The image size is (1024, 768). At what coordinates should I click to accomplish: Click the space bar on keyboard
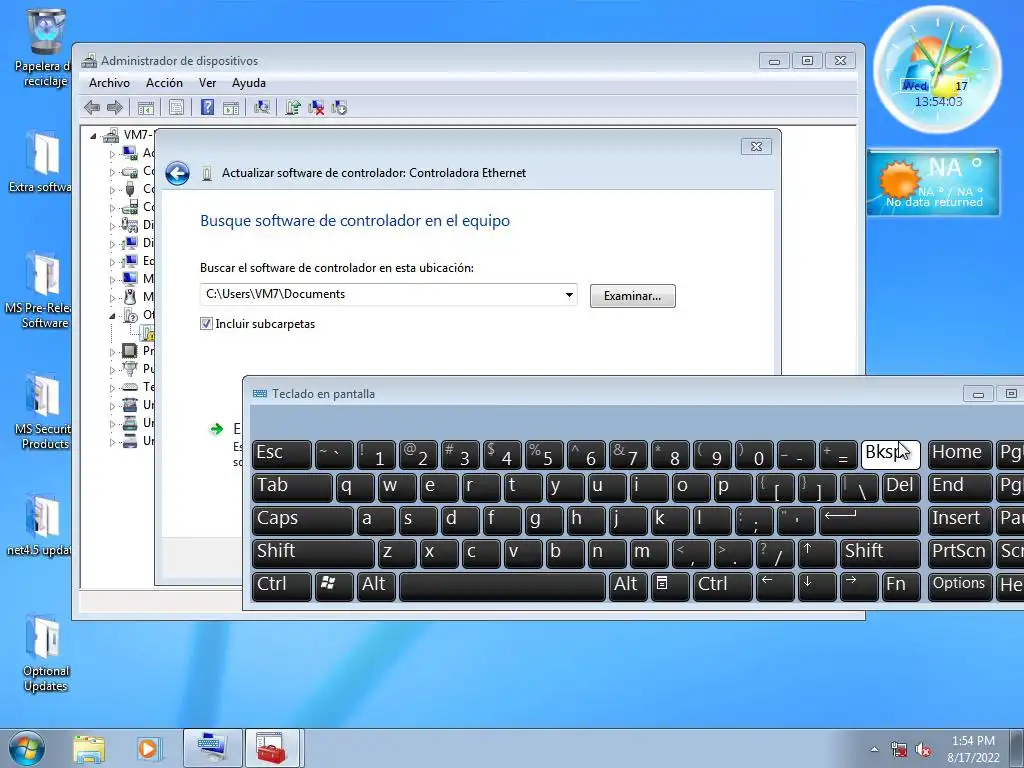[x=502, y=584]
